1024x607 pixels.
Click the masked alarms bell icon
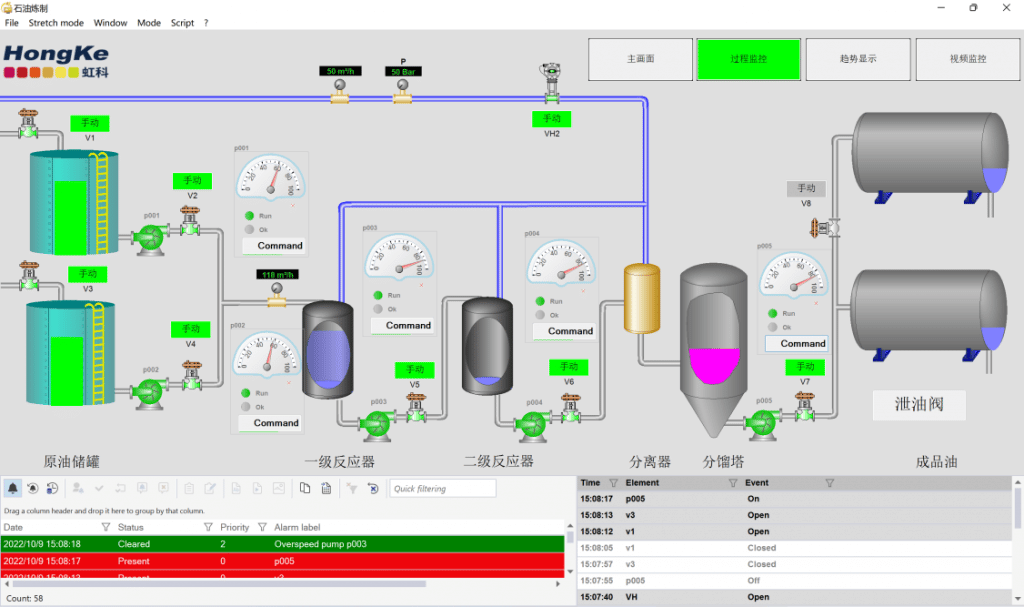click(33, 488)
